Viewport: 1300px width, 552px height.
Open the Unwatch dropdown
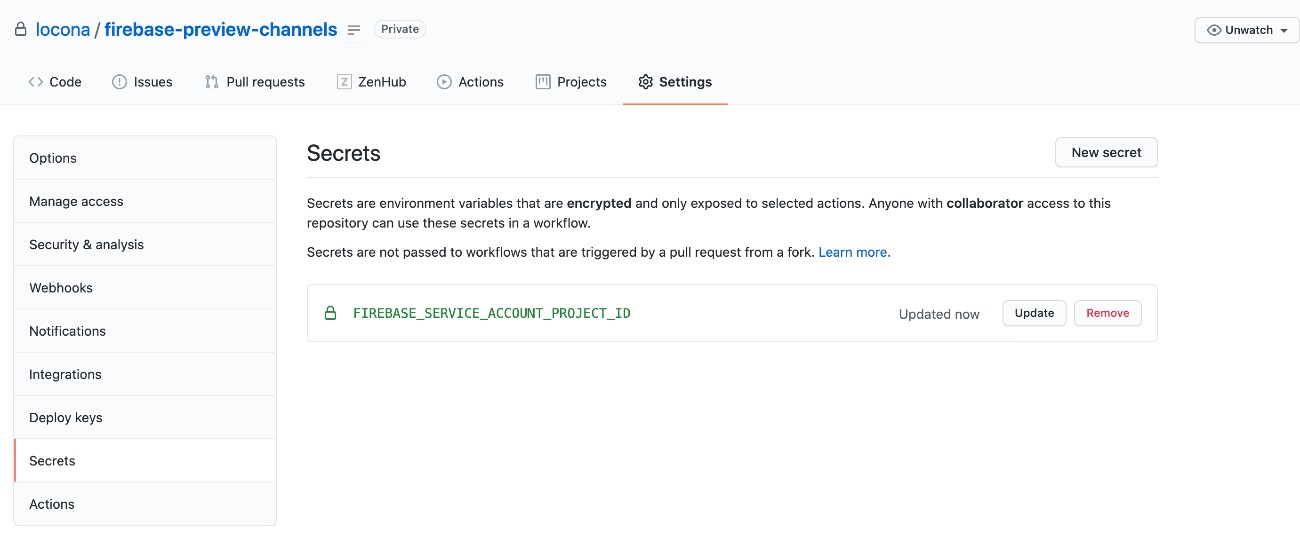tap(1247, 30)
